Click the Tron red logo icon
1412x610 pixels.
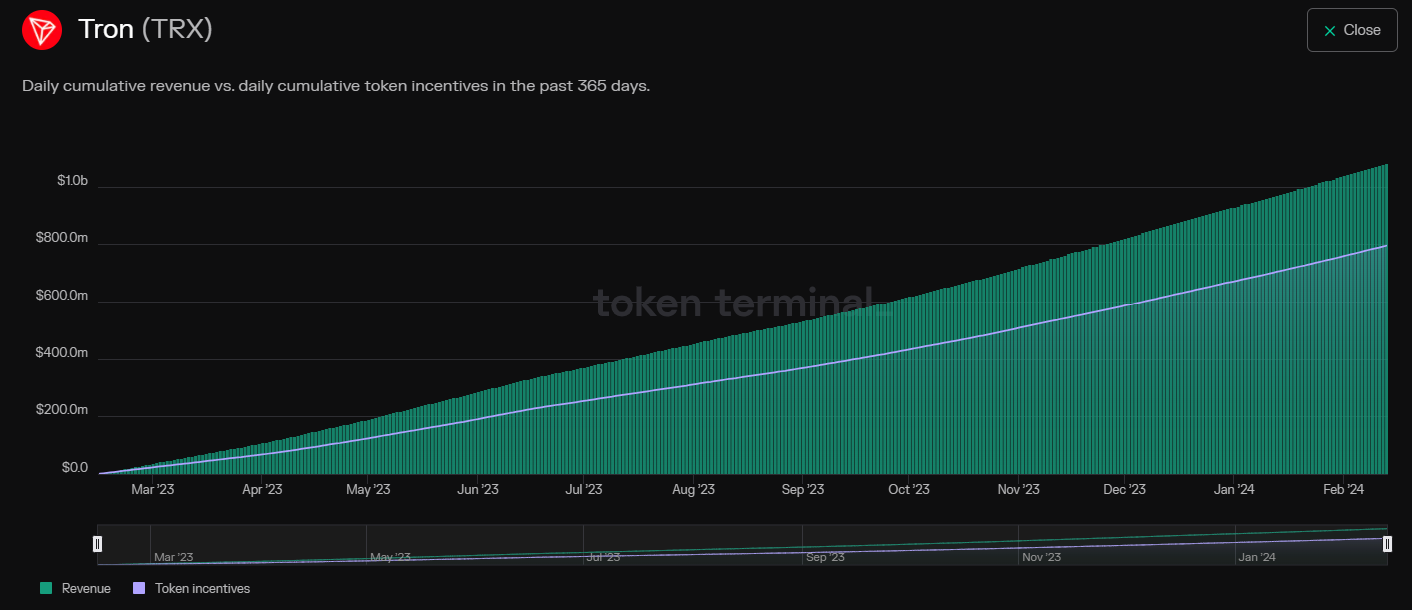pyautogui.click(x=42, y=30)
